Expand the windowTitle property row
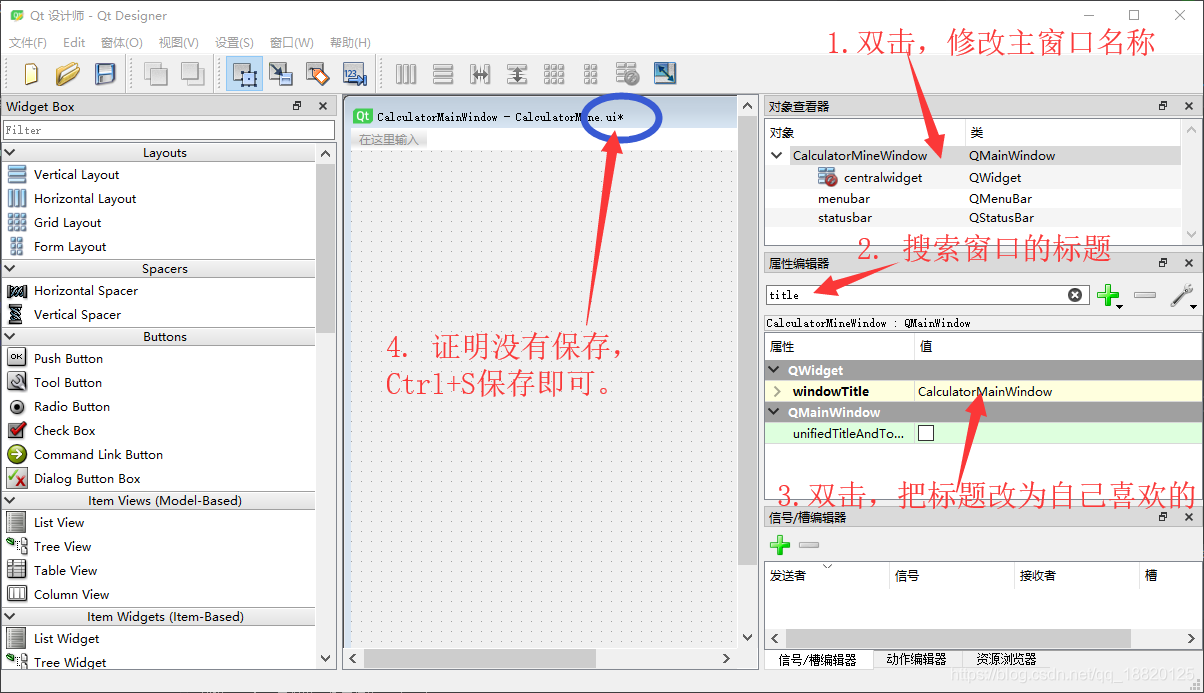 [x=778, y=392]
